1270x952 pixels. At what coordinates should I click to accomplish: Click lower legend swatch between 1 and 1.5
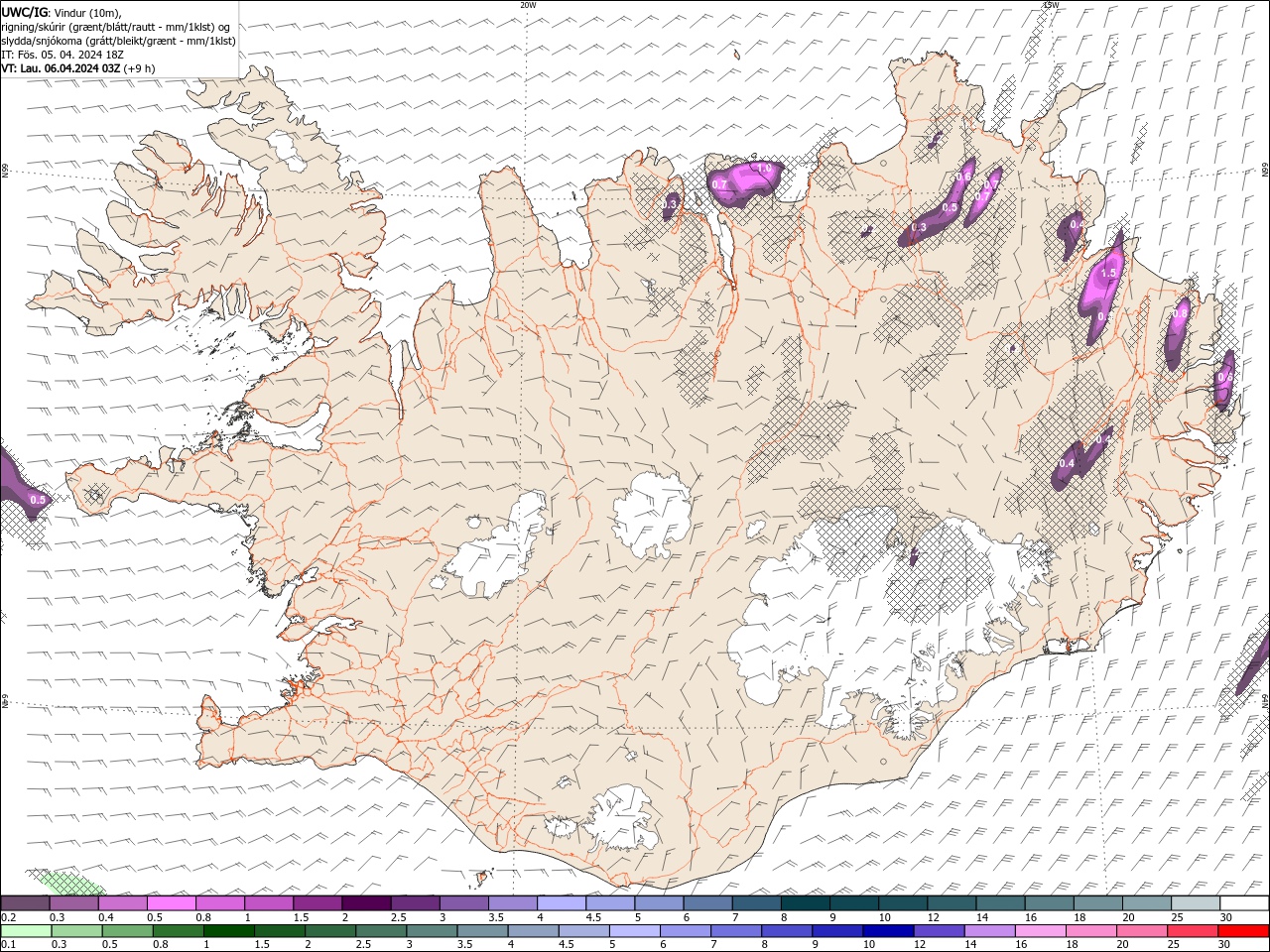229,930
